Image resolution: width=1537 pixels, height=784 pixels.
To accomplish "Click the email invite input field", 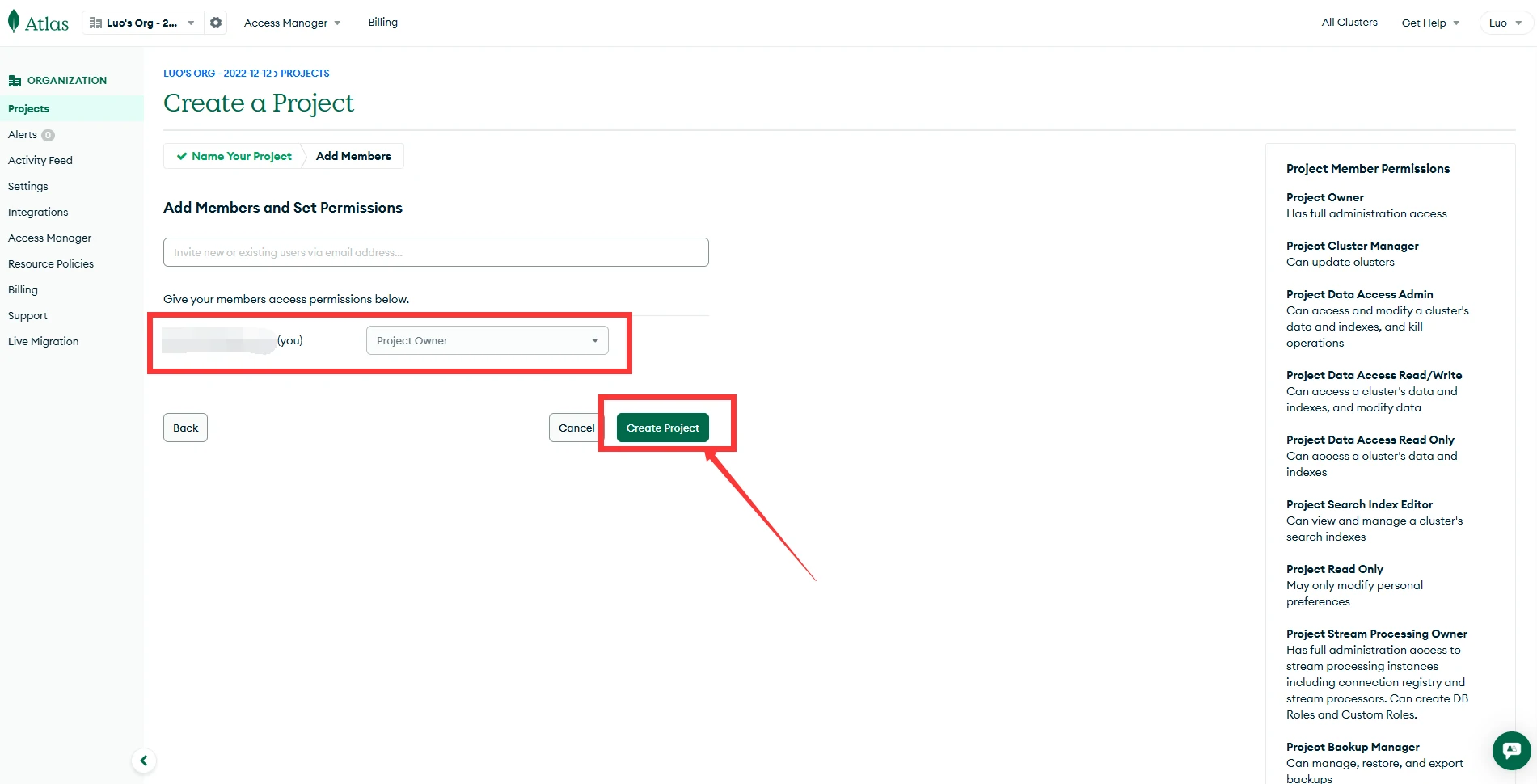I will tap(436, 252).
